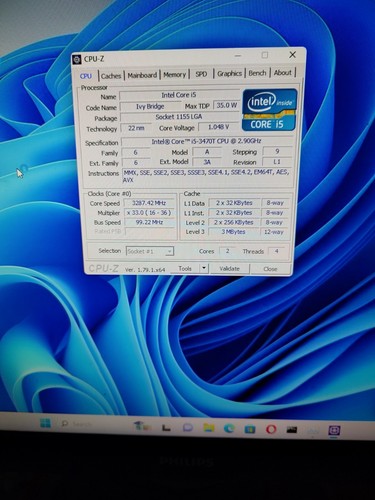Screen dimensions: 375x500
Task: Open File Explorer from the taskbar
Action: pyautogui.click(x=209, y=428)
